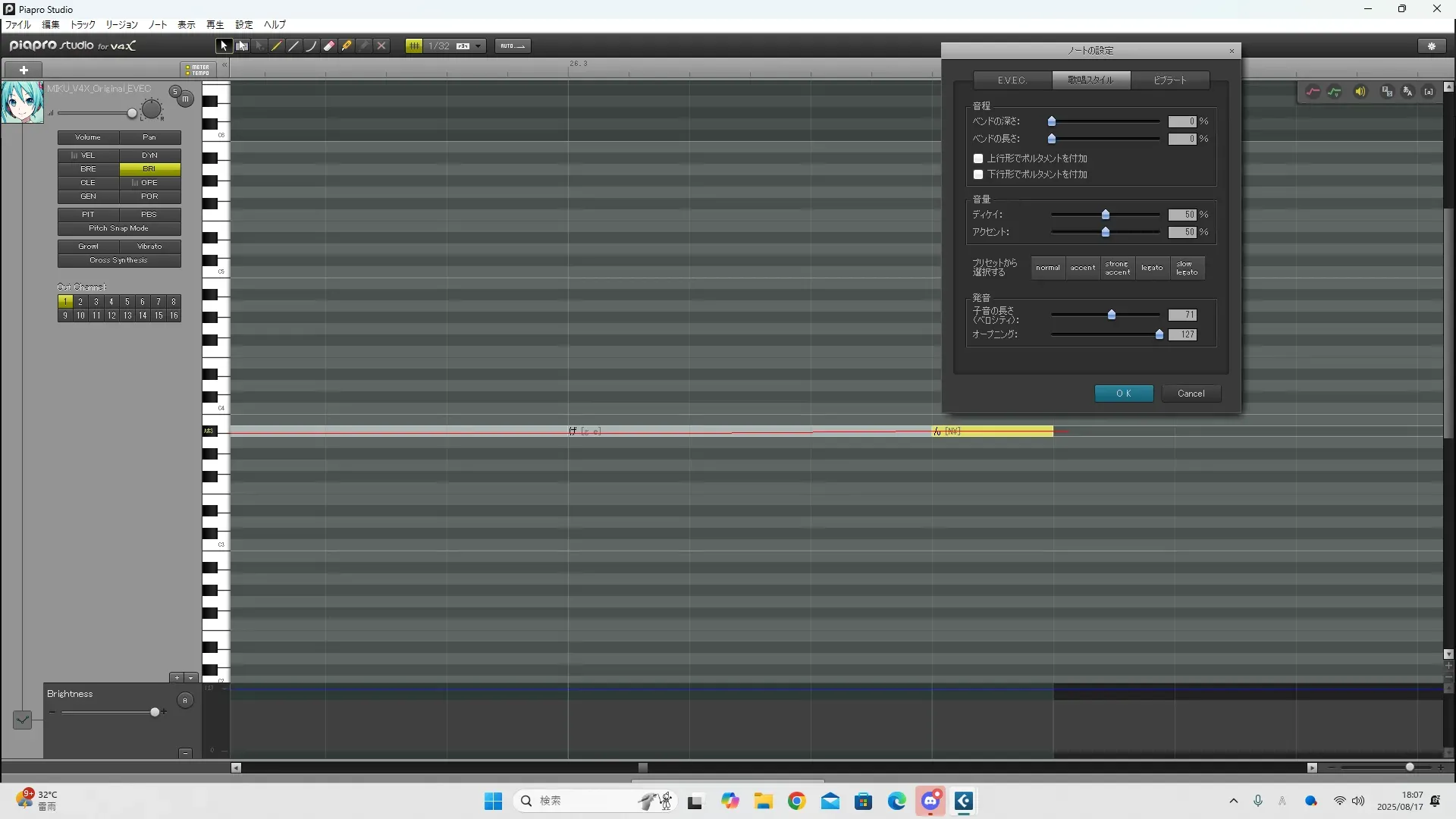Click the ディケイ slider handle

coord(1106,215)
